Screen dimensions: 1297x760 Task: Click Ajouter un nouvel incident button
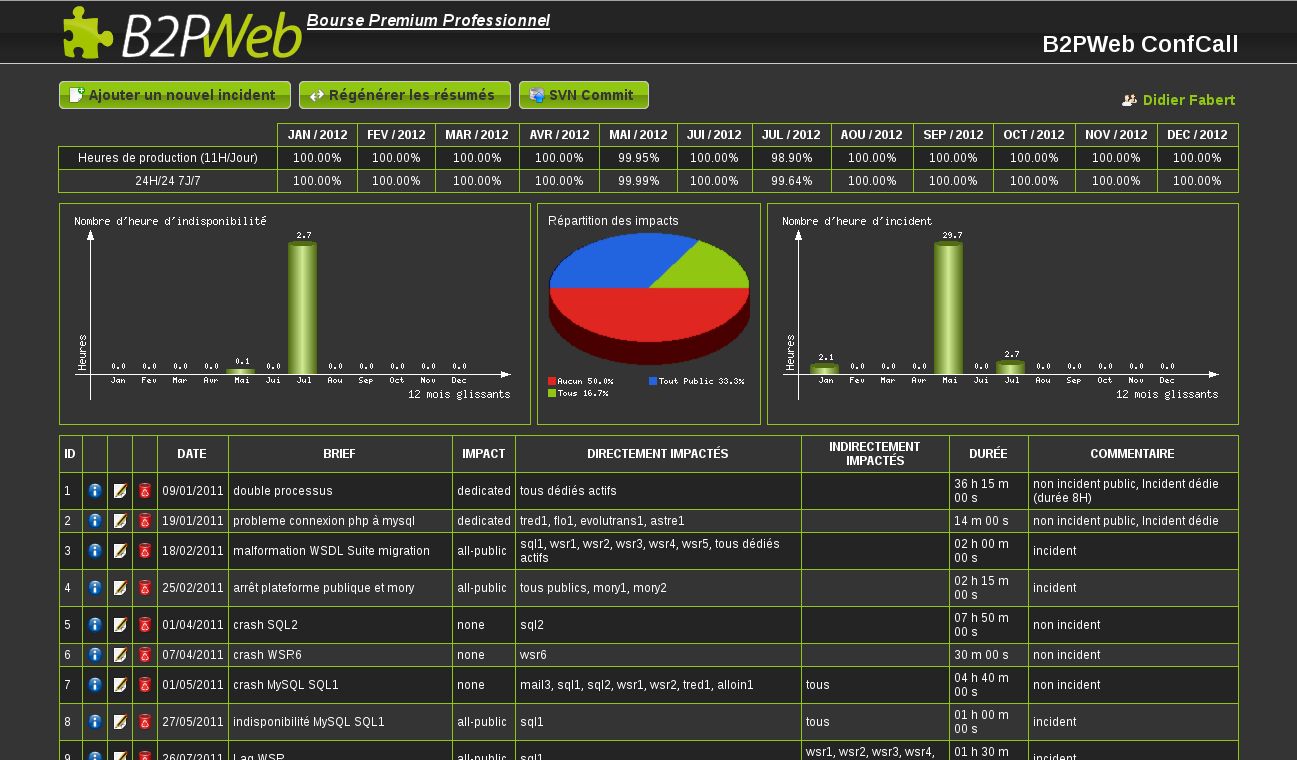pyautogui.click(x=175, y=95)
